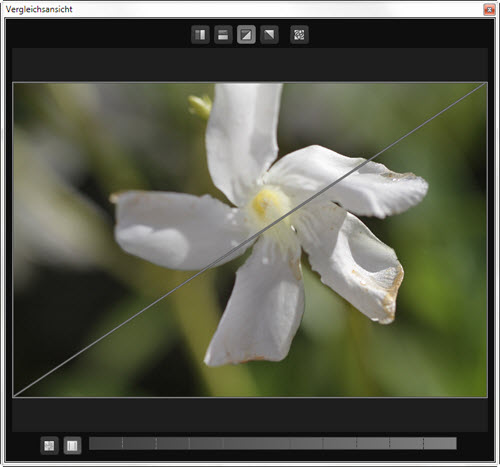Close the Vergleichsansicht window
This screenshot has height=467, width=500.
[x=489, y=9]
